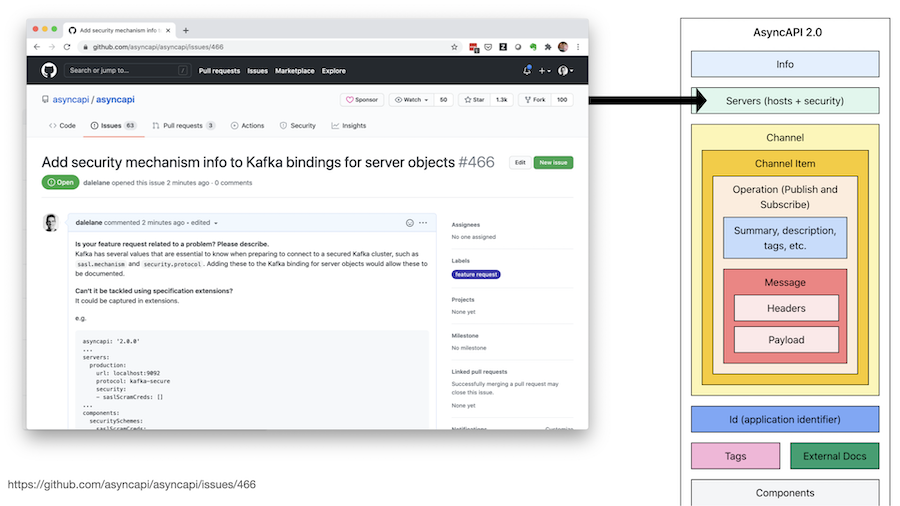
Task: Go back with the browser back arrow
Action: point(37,47)
